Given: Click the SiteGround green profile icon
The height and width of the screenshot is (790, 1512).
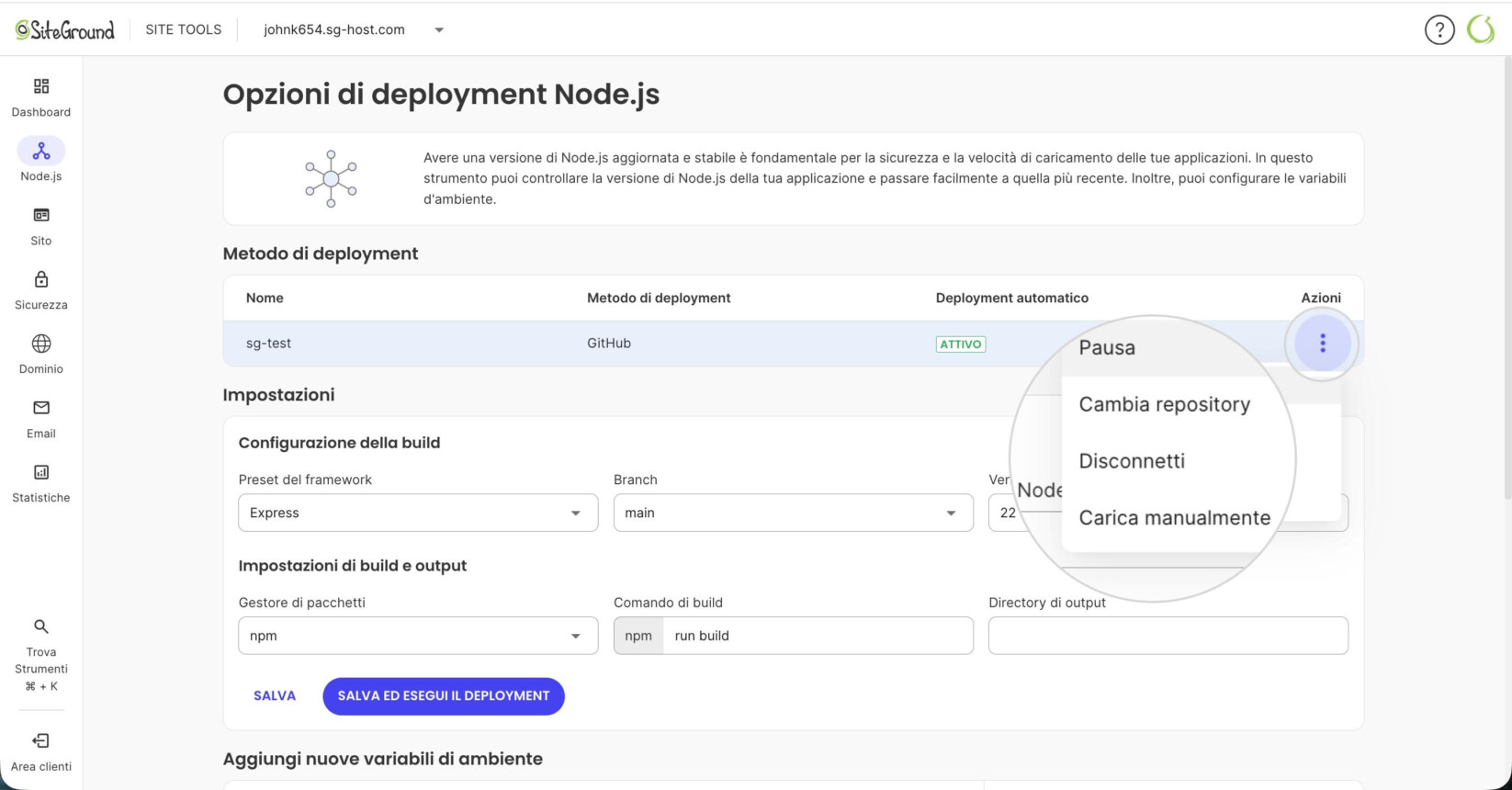Looking at the screenshot, I should (x=1481, y=29).
